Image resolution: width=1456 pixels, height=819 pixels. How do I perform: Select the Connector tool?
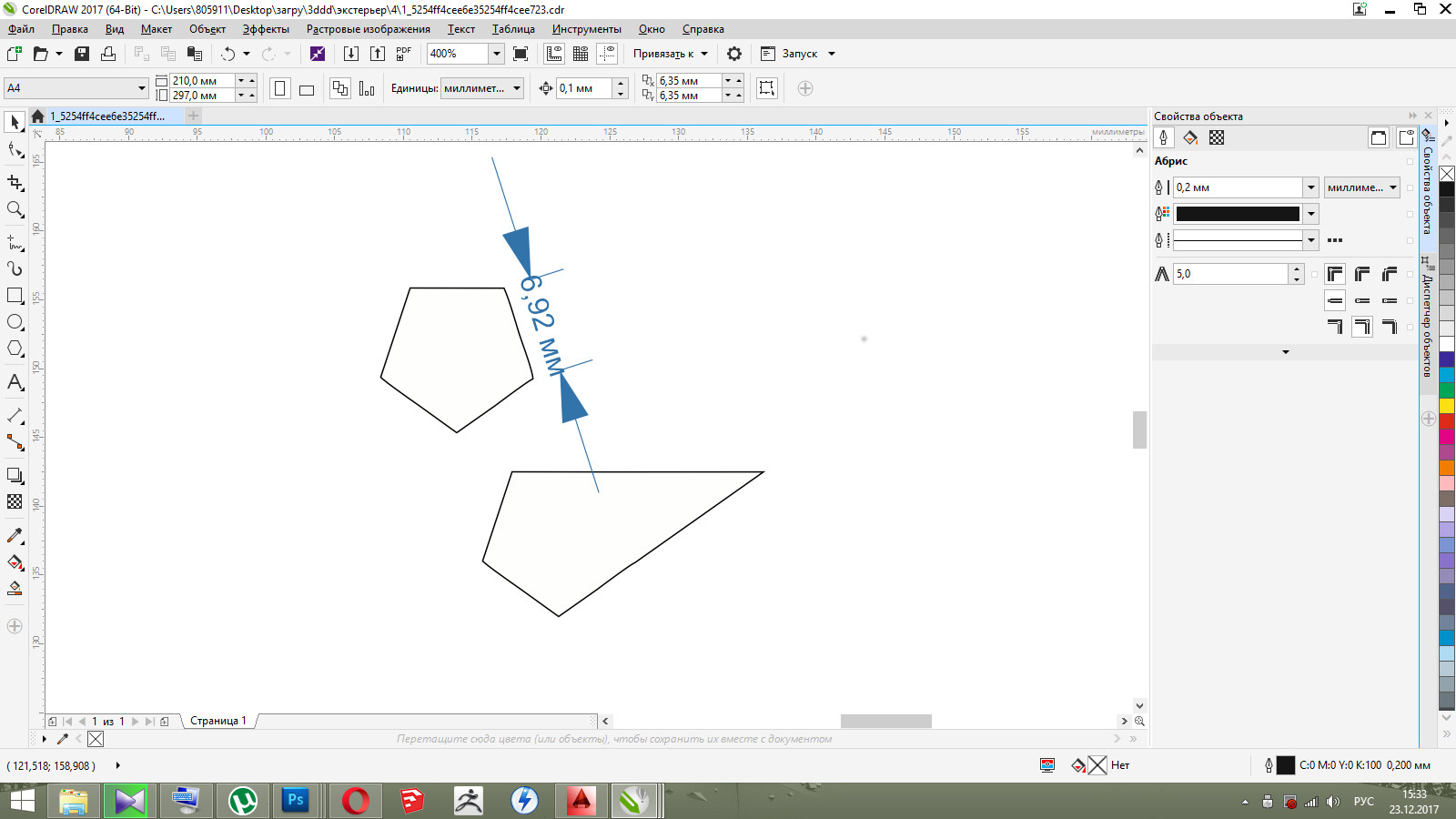pyautogui.click(x=15, y=442)
